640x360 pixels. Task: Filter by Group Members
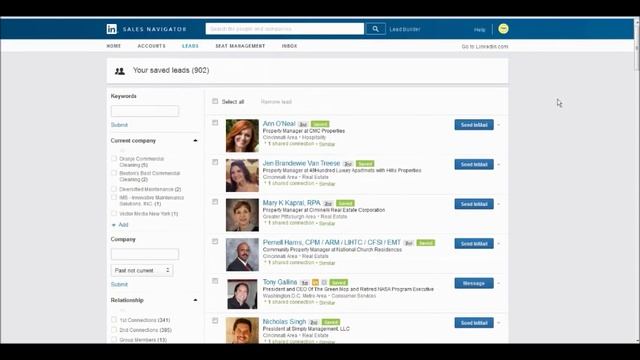tap(114, 339)
